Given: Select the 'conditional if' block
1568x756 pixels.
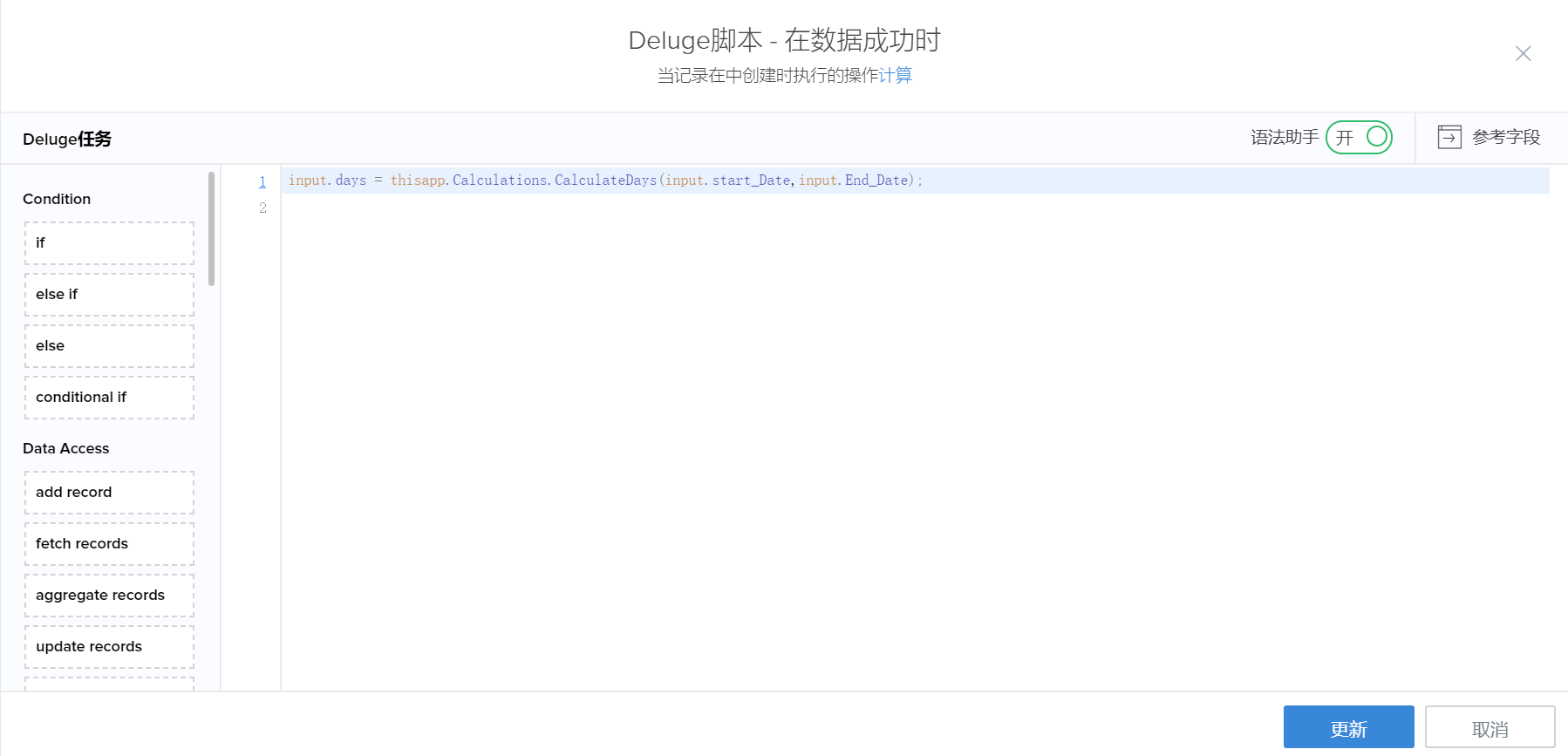Looking at the screenshot, I should click(109, 398).
